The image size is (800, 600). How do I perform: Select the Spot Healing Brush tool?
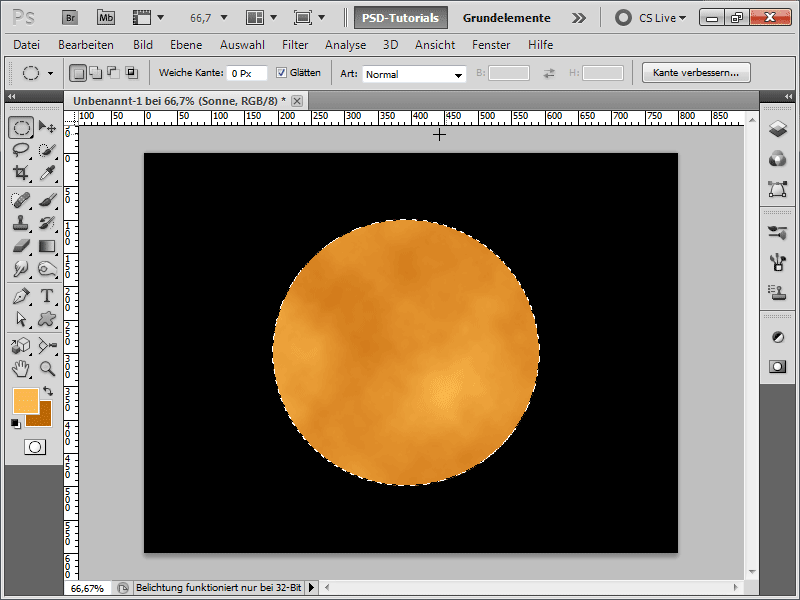pos(21,200)
